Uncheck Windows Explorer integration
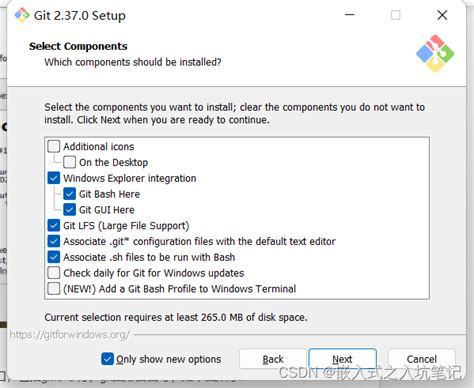 pyautogui.click(x=54, y=178)
